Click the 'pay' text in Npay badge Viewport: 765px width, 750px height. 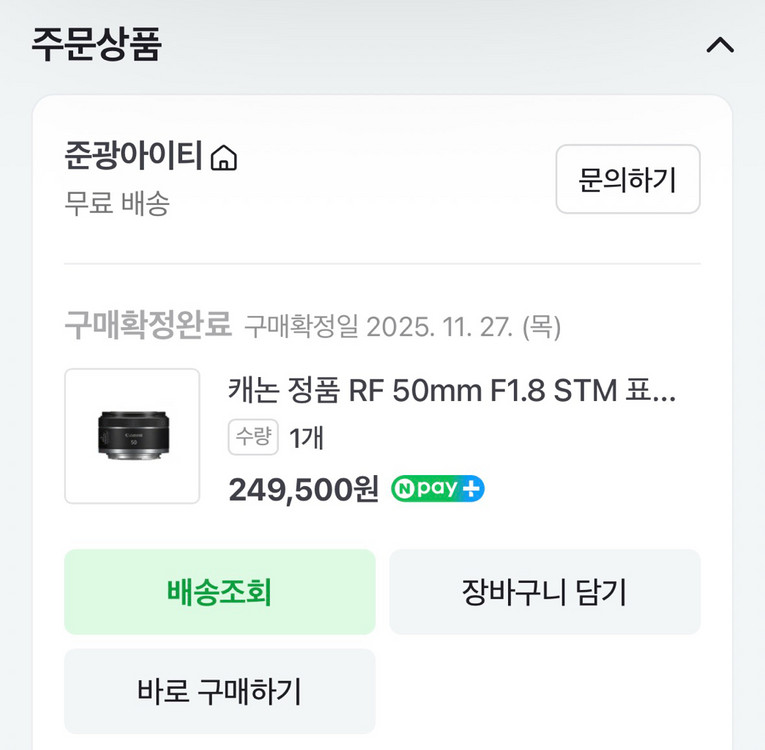[438, 489]
